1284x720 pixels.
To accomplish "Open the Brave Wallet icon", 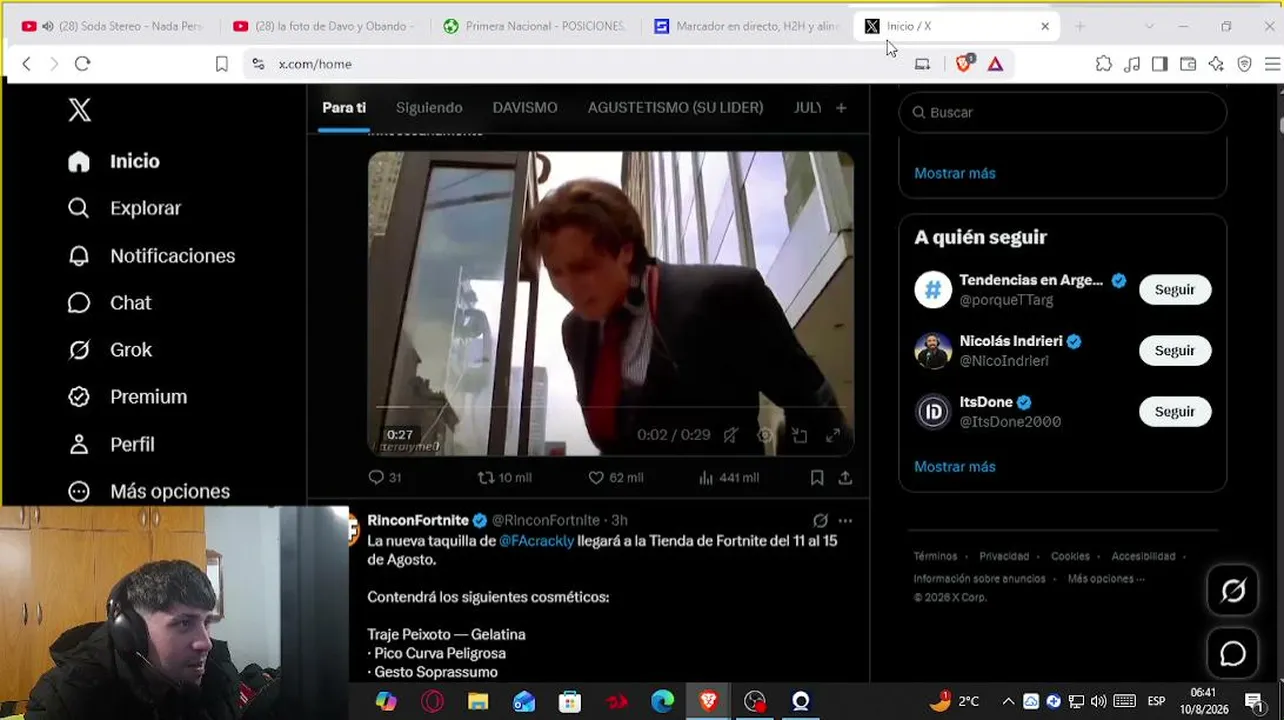I will click(x=1188, y=64).
